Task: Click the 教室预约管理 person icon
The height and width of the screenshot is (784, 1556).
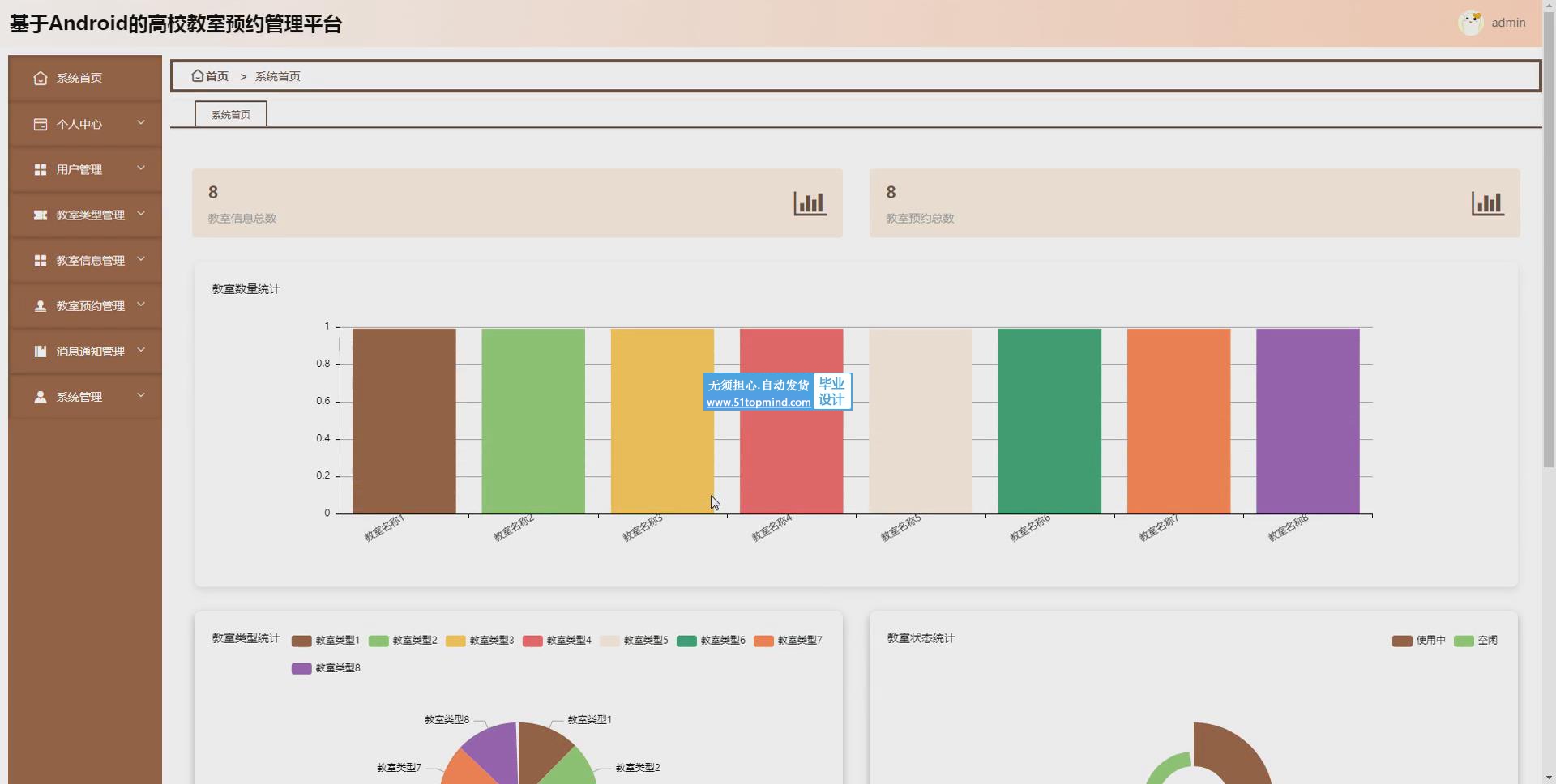Action: pos(41,305)
